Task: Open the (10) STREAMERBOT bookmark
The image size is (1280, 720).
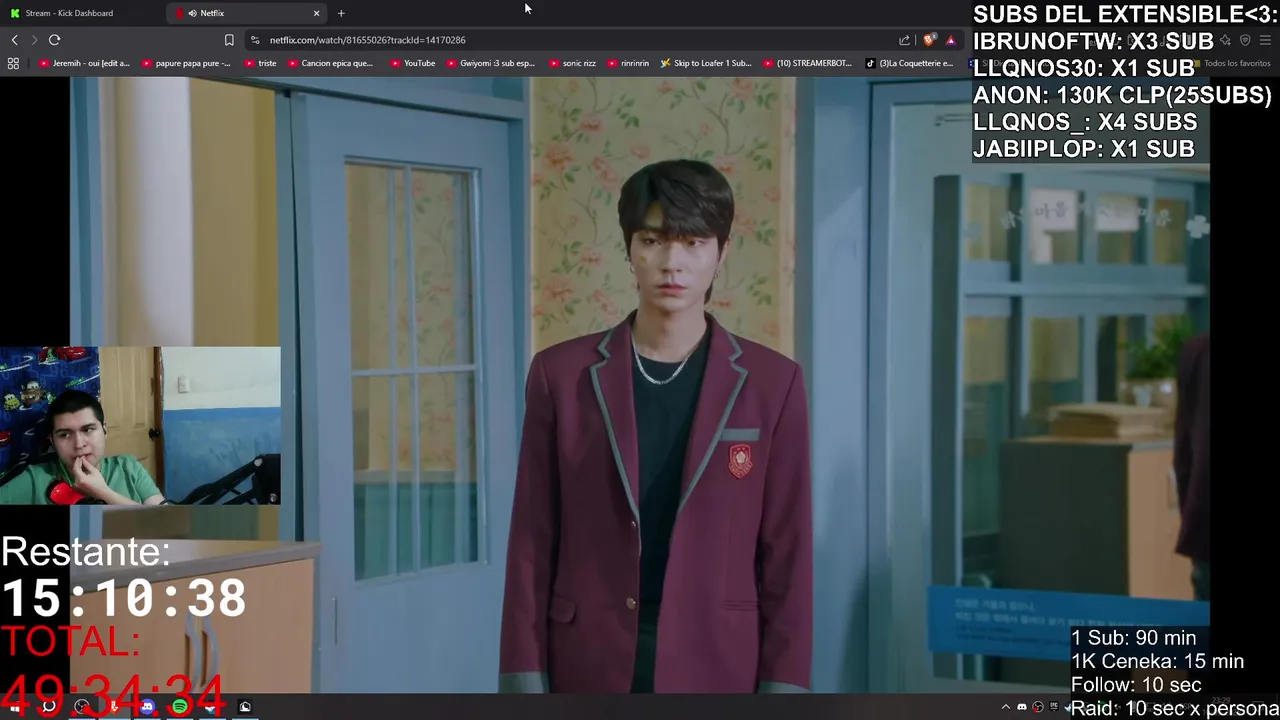Action: pos(807,63)
